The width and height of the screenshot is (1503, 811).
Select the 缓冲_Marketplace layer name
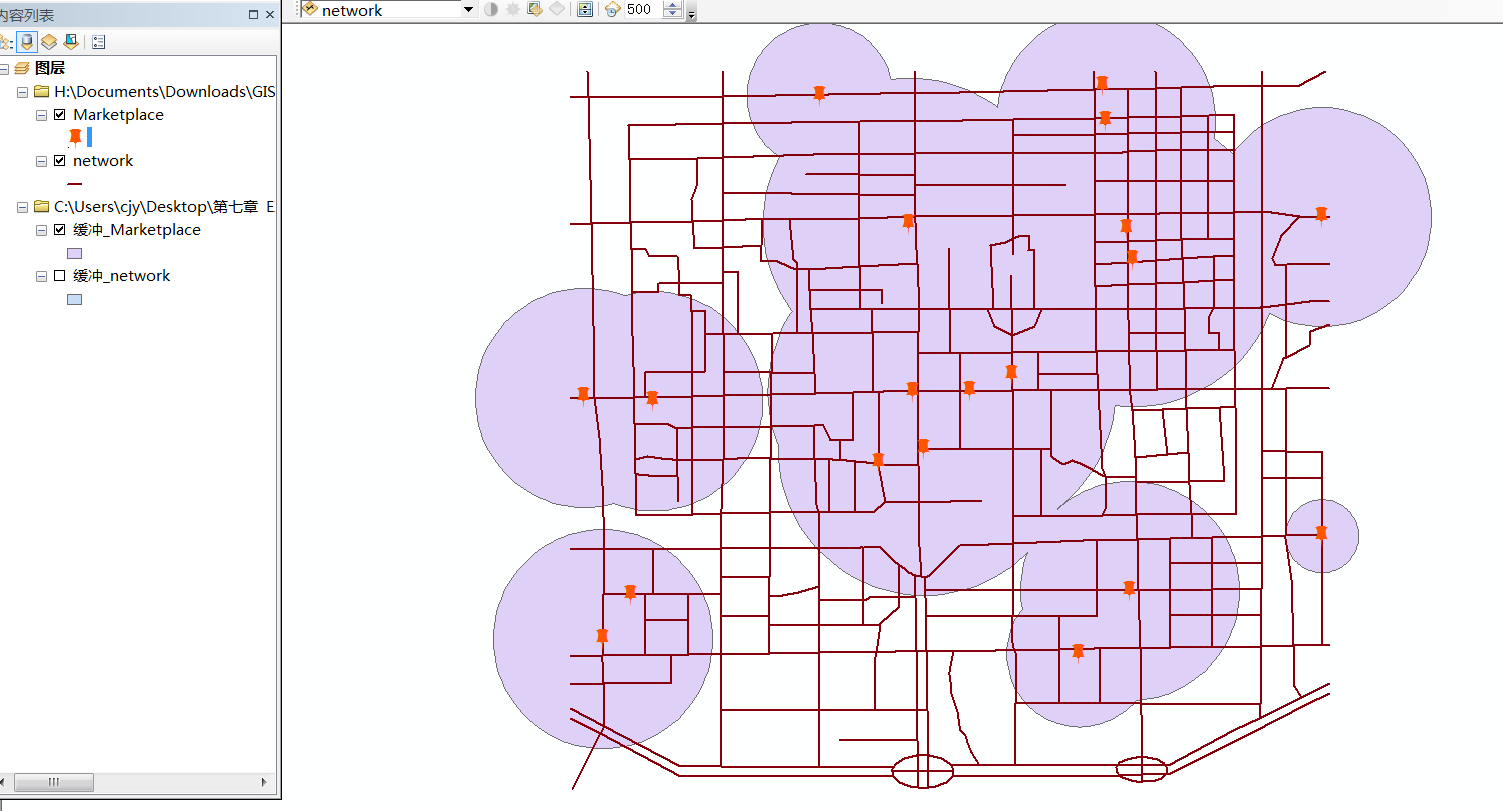(x=136, y=230)
